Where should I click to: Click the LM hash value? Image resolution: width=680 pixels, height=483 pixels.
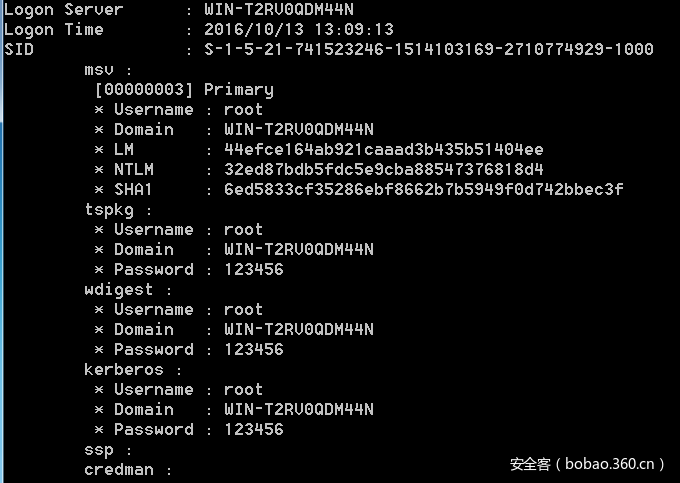(384, 150)
